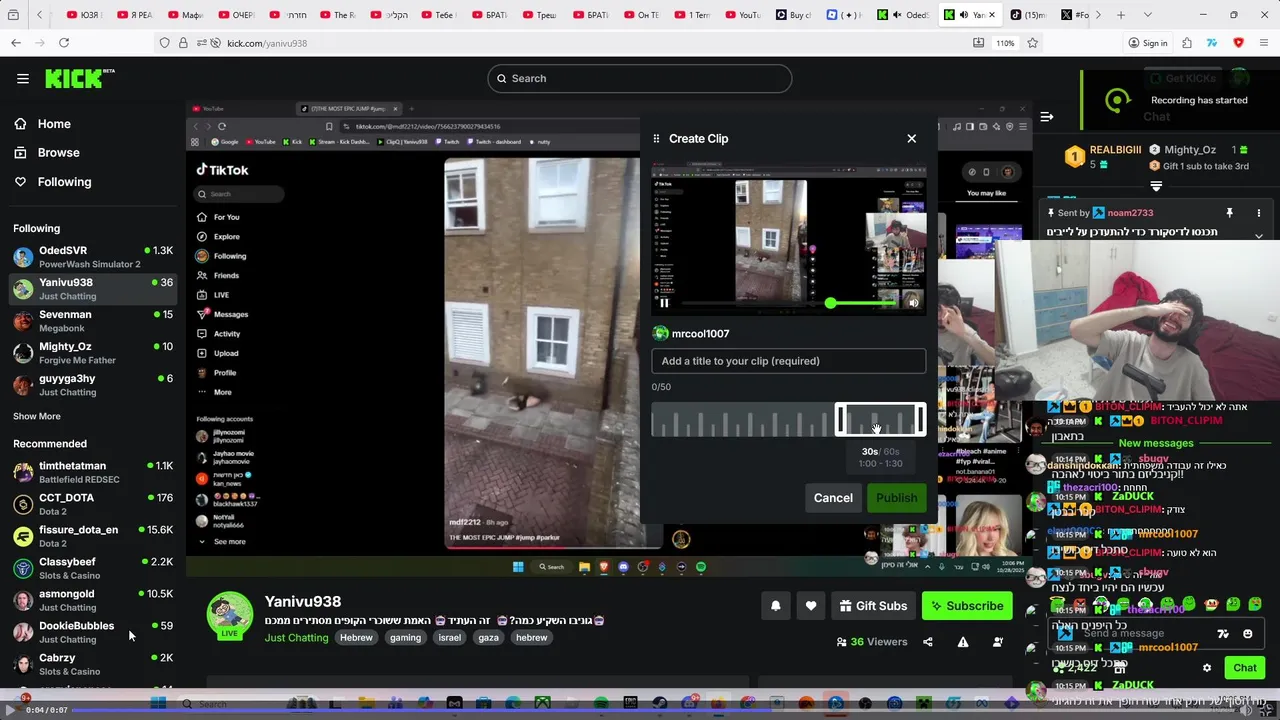Switch to the TikTok (15) tab
The image size is (1280, 720).
1029,15
